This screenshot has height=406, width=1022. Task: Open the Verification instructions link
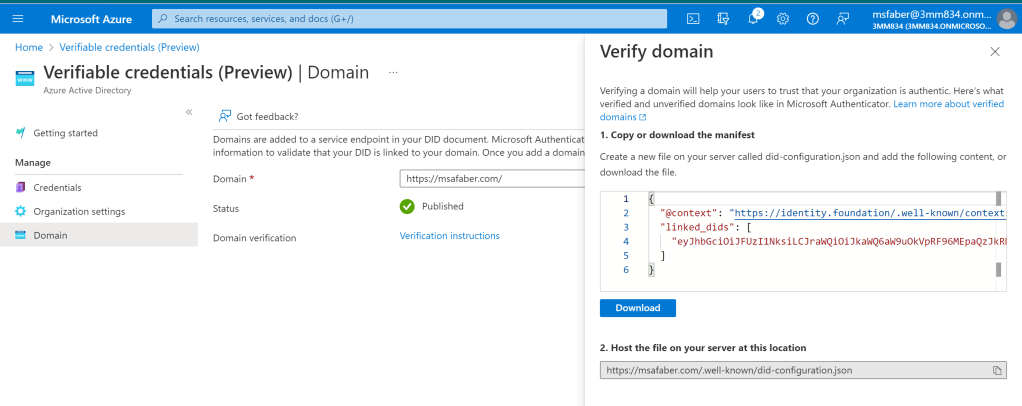click(449, 236)
